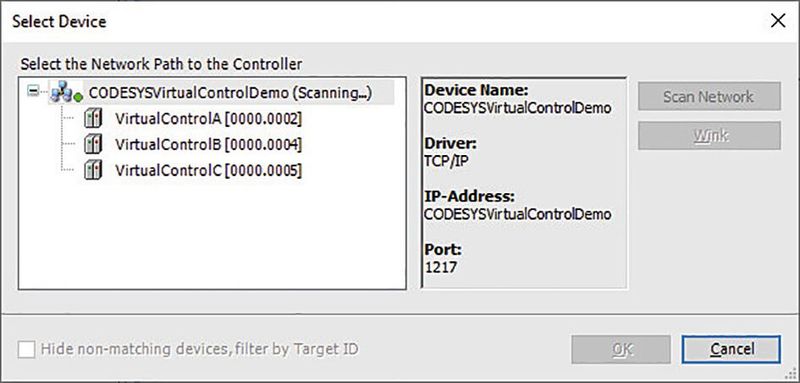This screenshot has width=800, height=383.
Task: Select the VirtualControlB PLC device icon
Action: point(92,144)
